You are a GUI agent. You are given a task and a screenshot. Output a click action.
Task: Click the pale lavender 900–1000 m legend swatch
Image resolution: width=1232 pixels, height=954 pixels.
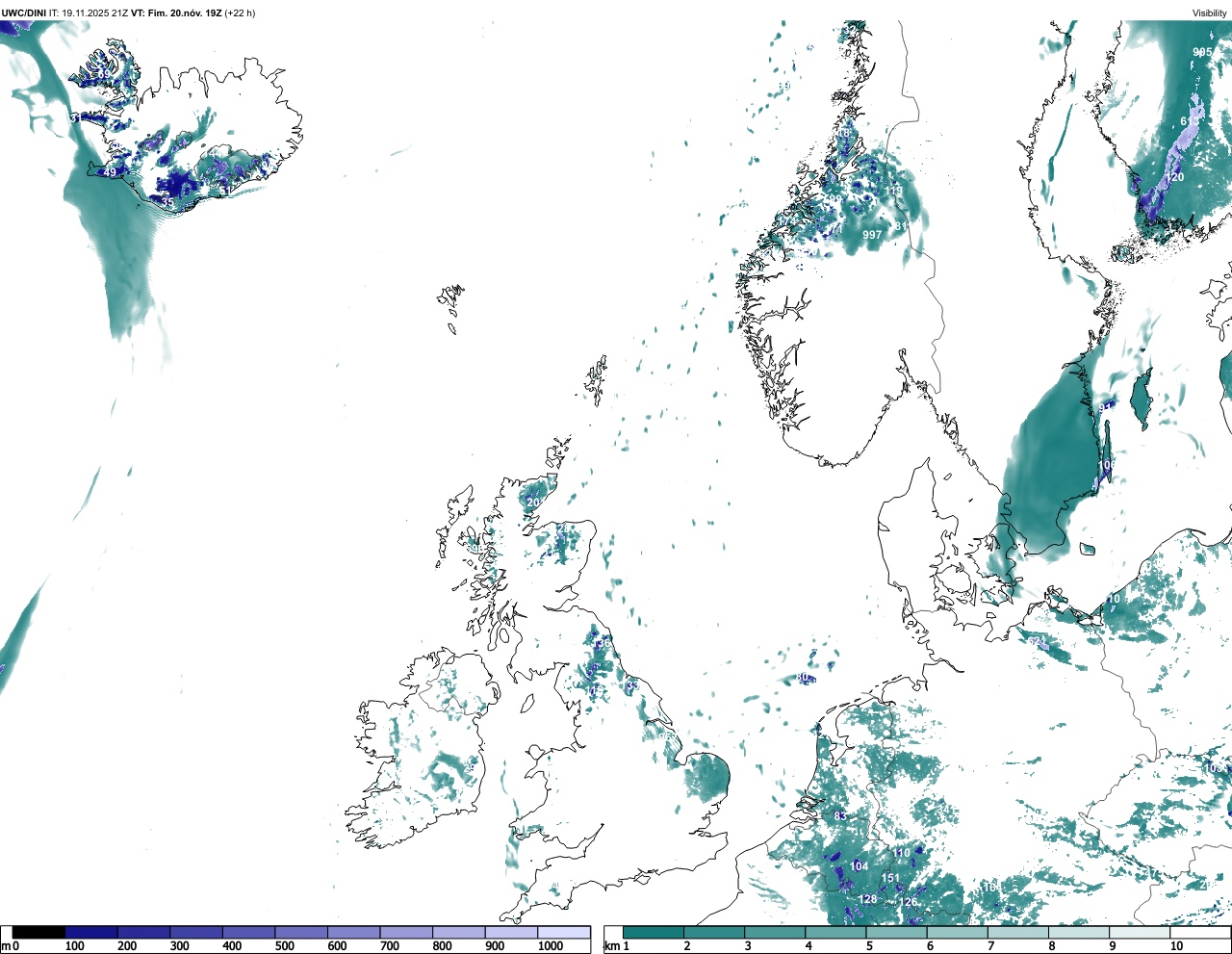point(511,933)
